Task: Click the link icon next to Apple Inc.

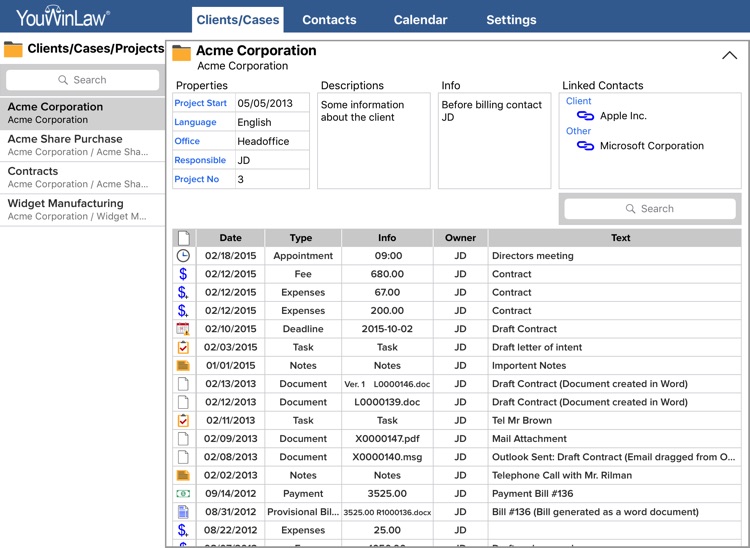Action: [586, 116]
